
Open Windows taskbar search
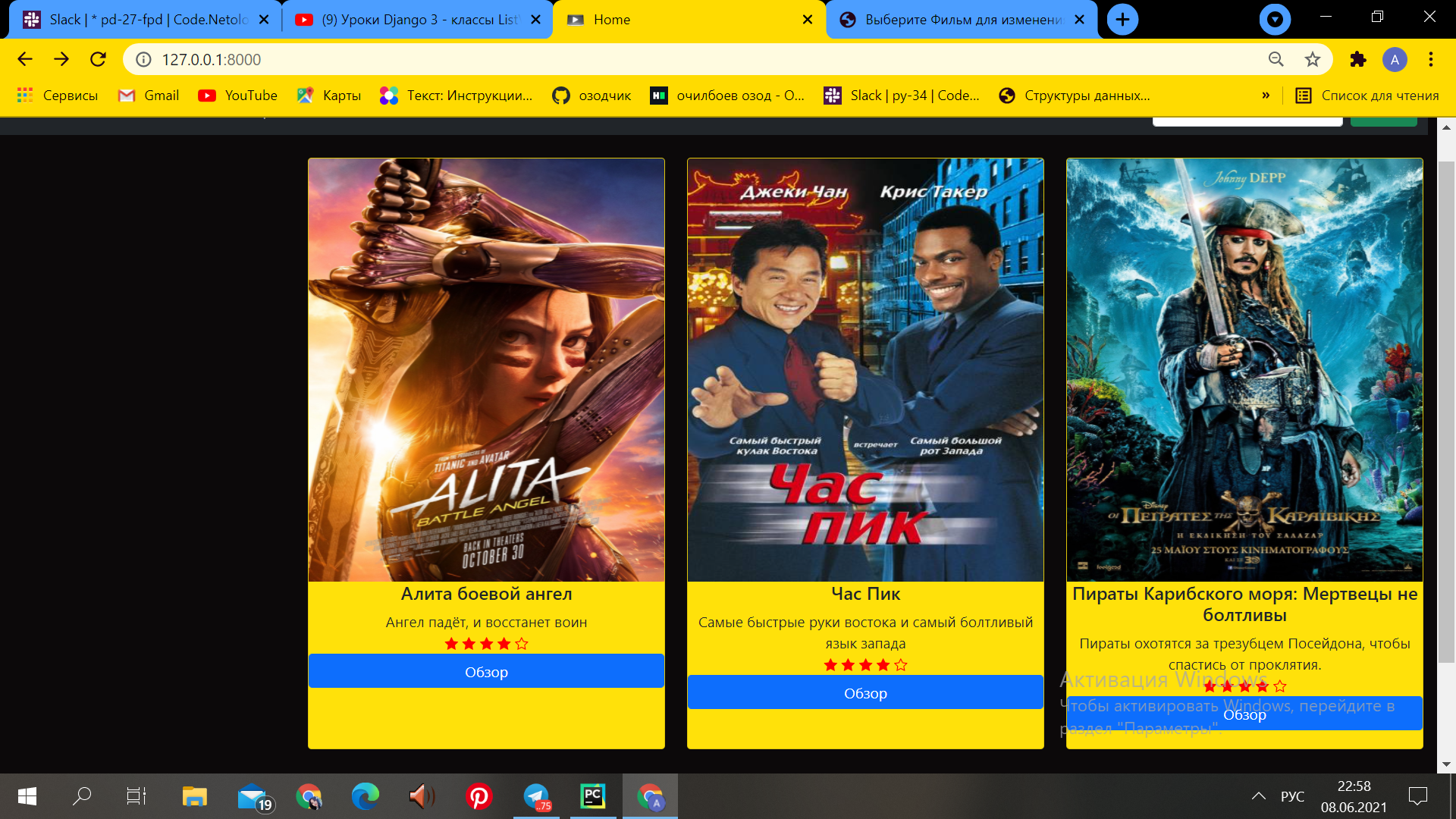tap(82, 796)
